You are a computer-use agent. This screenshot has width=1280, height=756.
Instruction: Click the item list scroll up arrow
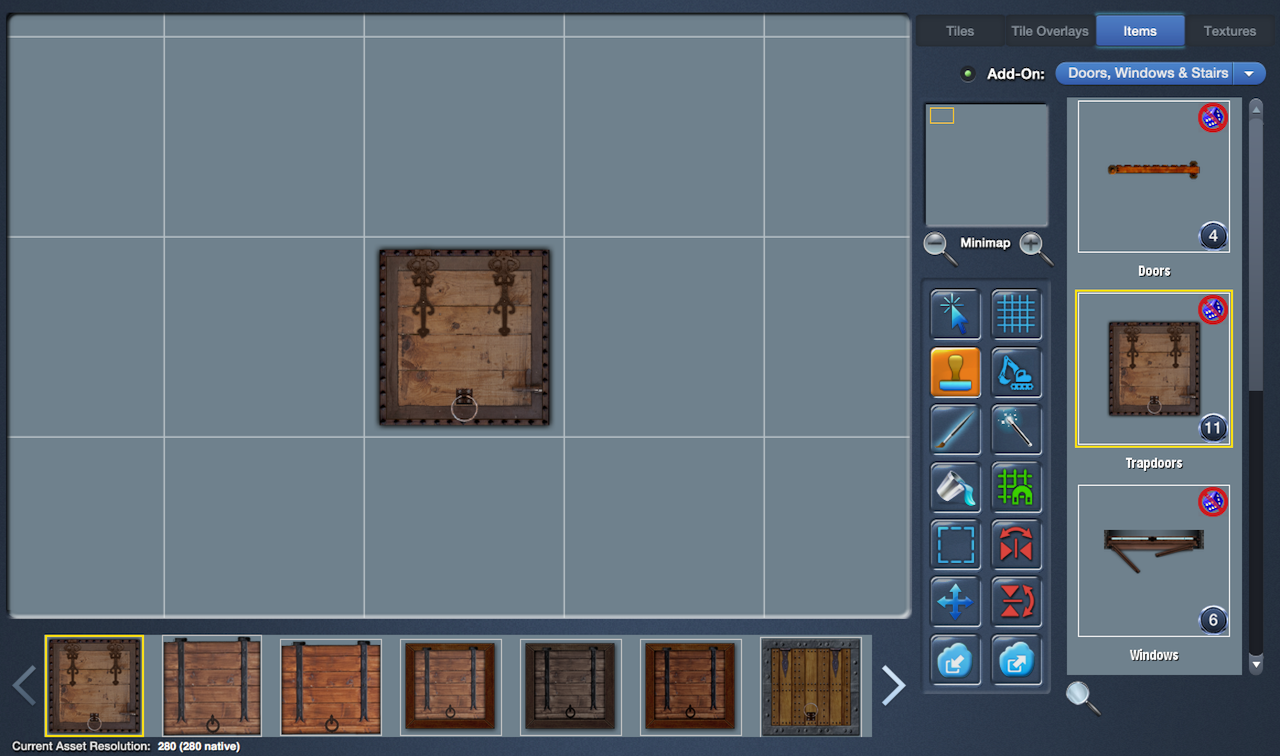(x=1256, y=108)
